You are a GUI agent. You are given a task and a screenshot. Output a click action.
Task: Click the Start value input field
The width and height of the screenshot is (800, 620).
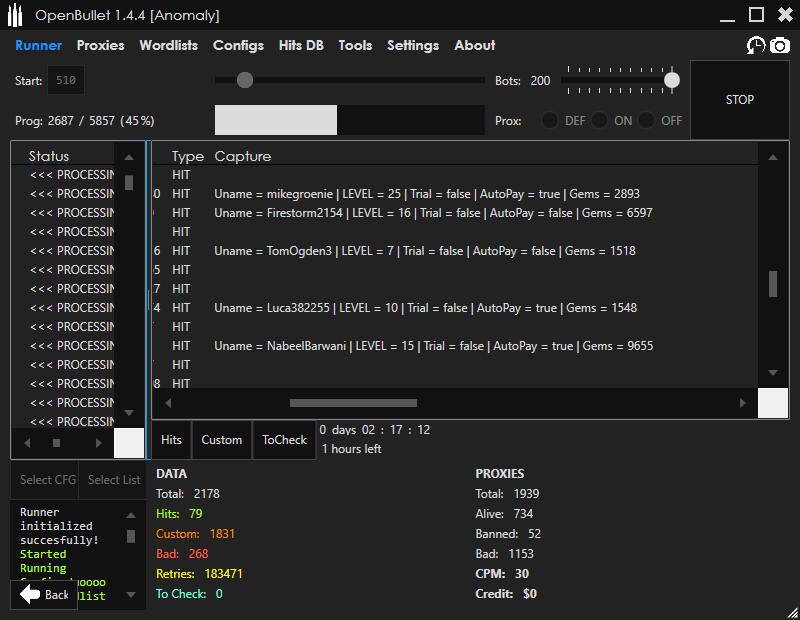(x=68, y=80)
